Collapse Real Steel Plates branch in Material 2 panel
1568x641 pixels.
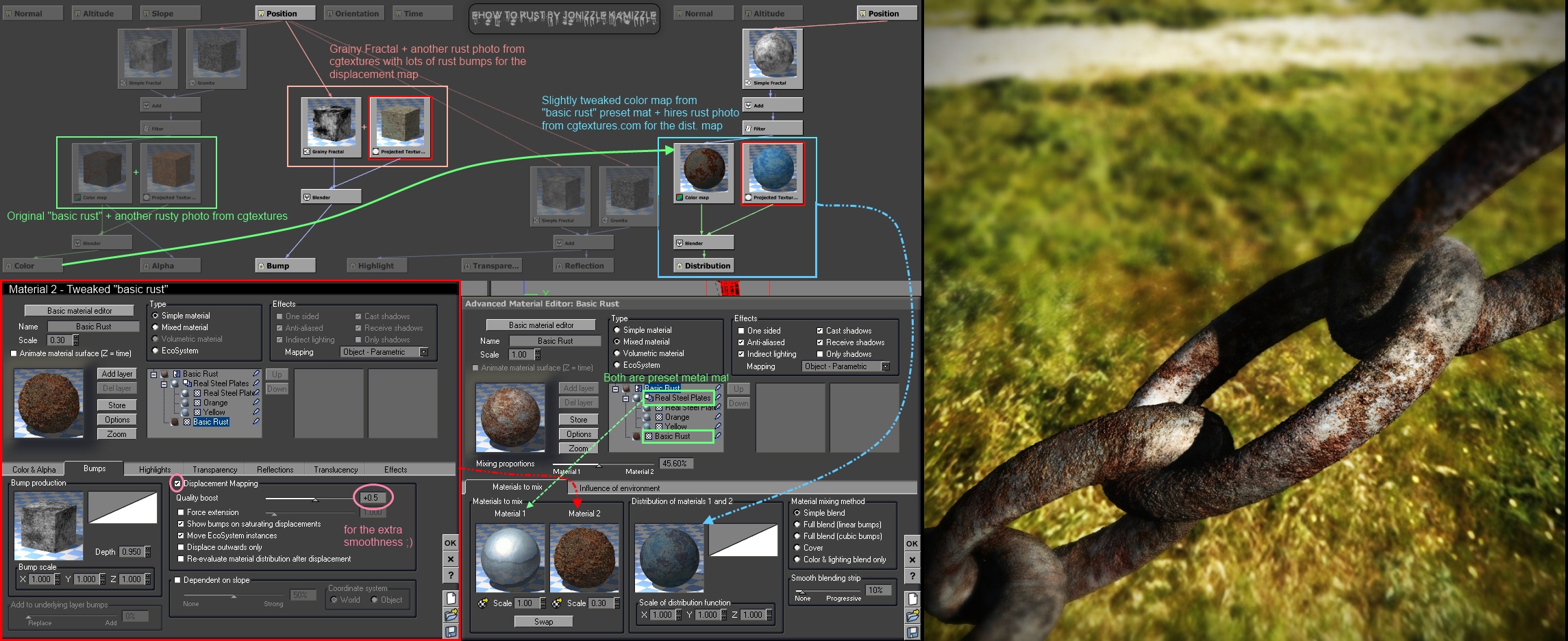(x=164, y=384)
